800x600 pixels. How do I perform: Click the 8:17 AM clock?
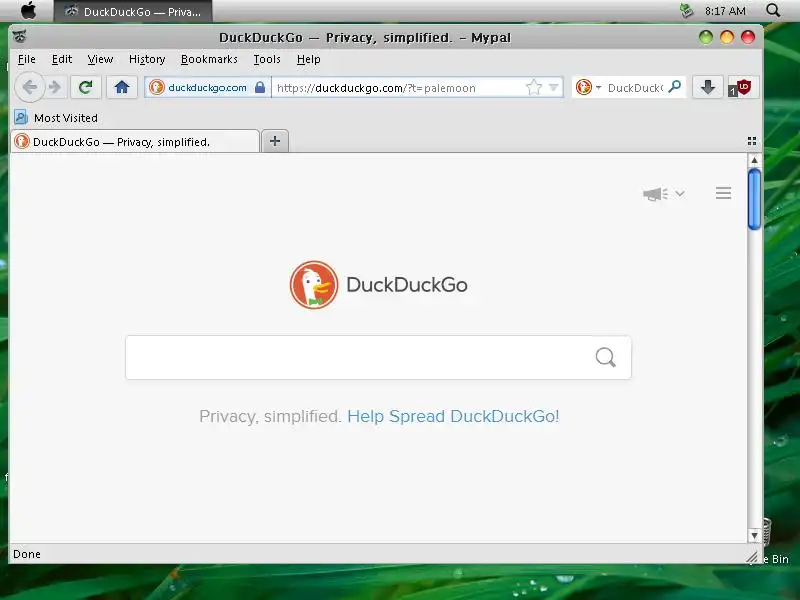[x=725, y=11]
